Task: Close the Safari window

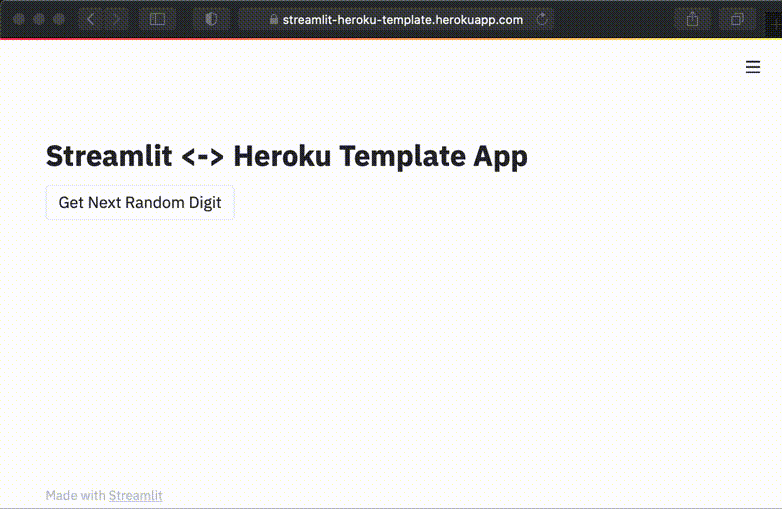Action: coord(19,19)
